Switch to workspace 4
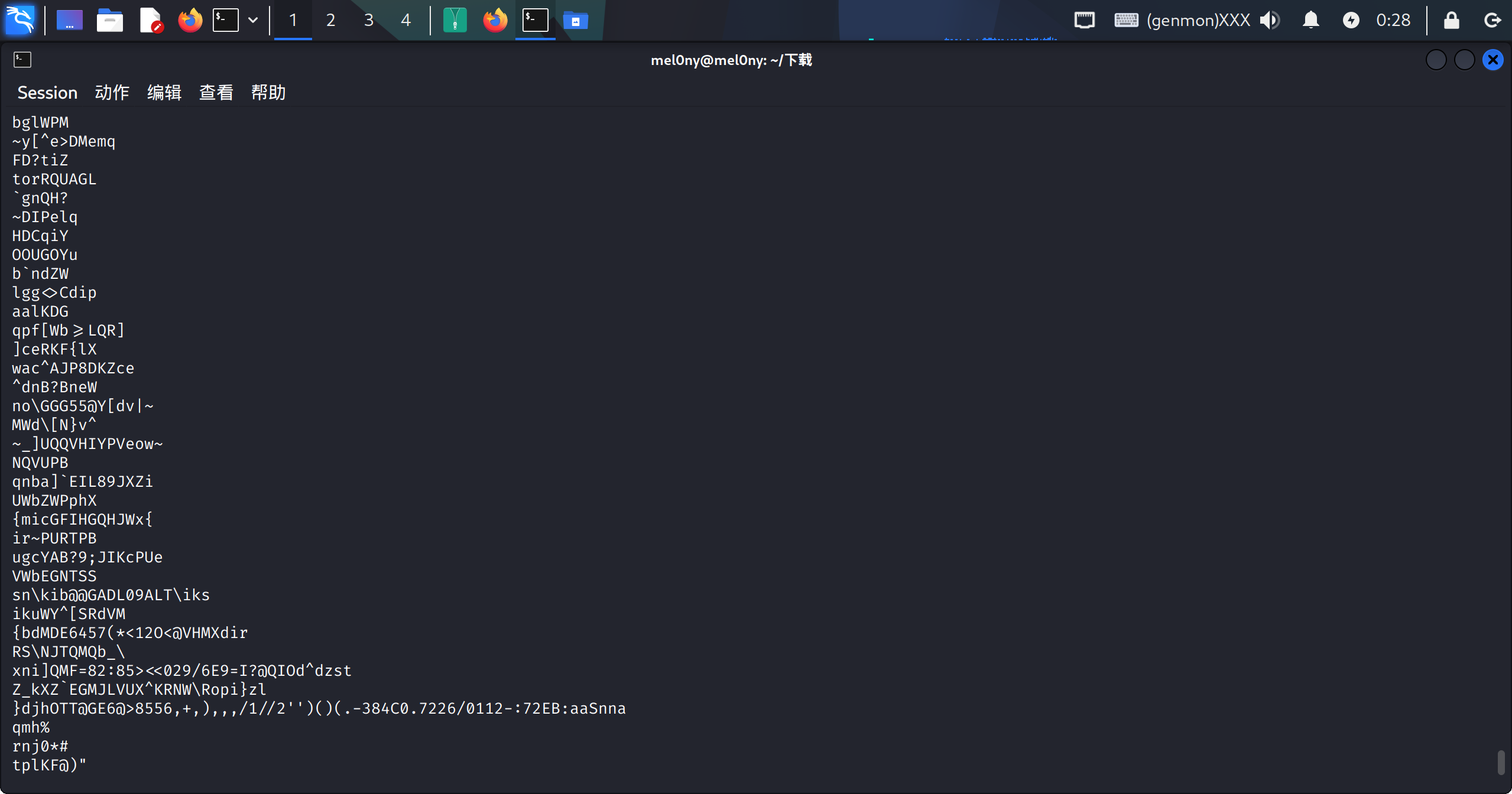 [405, 20]
